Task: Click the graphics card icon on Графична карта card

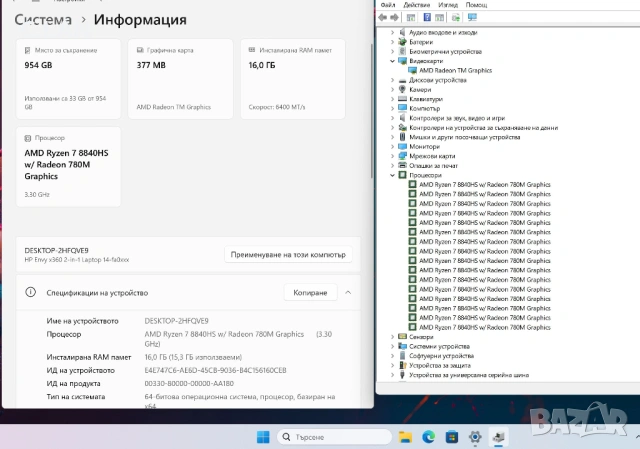Action: tap(140, 50)
